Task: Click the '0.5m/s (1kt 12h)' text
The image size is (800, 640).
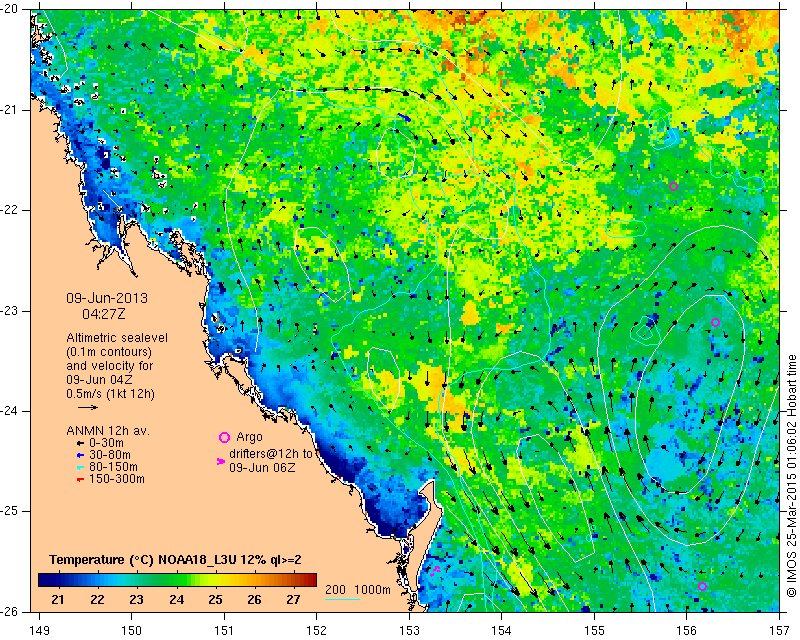Action: [110, 394]
